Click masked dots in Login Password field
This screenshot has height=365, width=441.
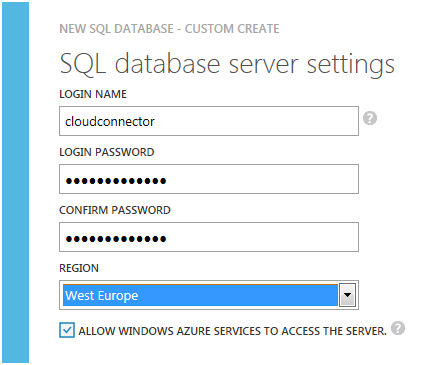coord(116,181)
